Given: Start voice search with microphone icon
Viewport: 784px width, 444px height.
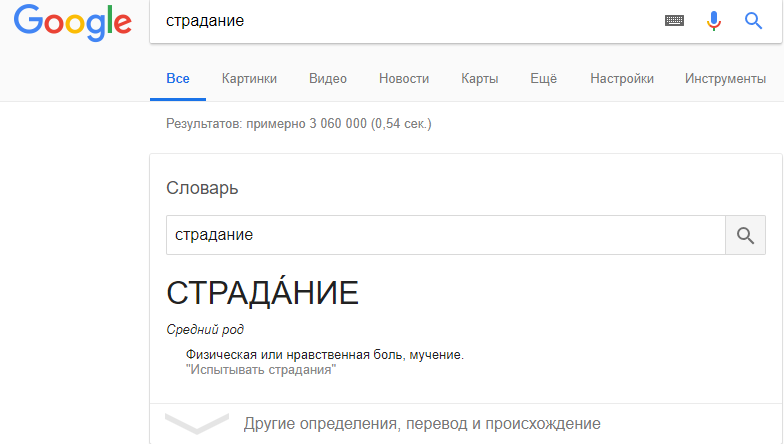Looking at the screenshot, I should click(x=714, y=21).
